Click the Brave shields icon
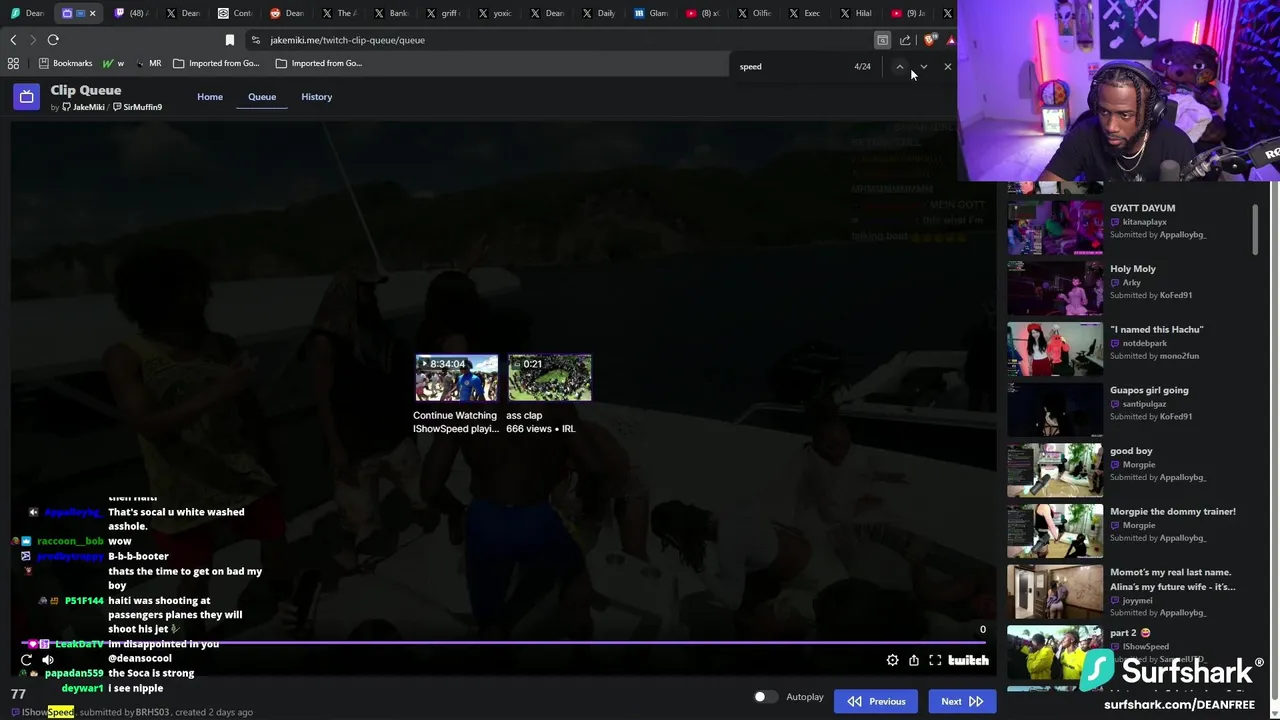Image resolution: width=1280 pixels, height=720 pixels. [930, 40]
